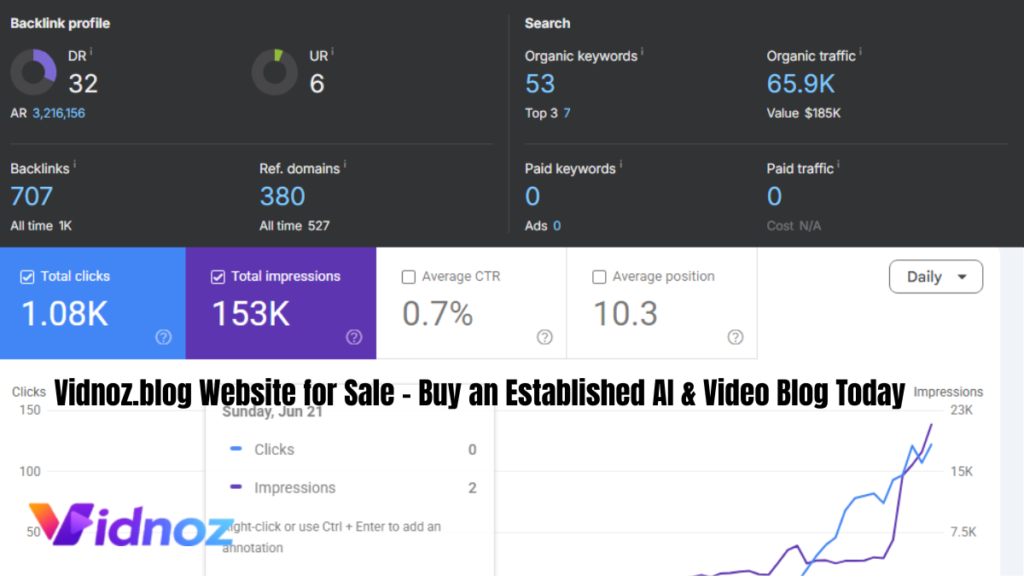The height and width of the screenshot is (576, 1024).
Task: Click the annotation hint text in tooltip
Action: coord(332,537)
